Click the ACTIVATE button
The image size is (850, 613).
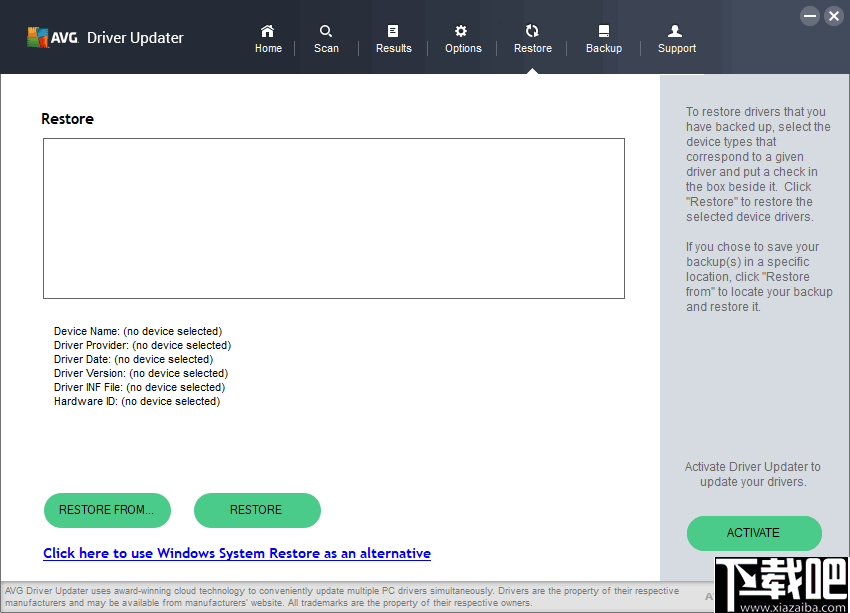pyautogui.click(x=753, y=533)
